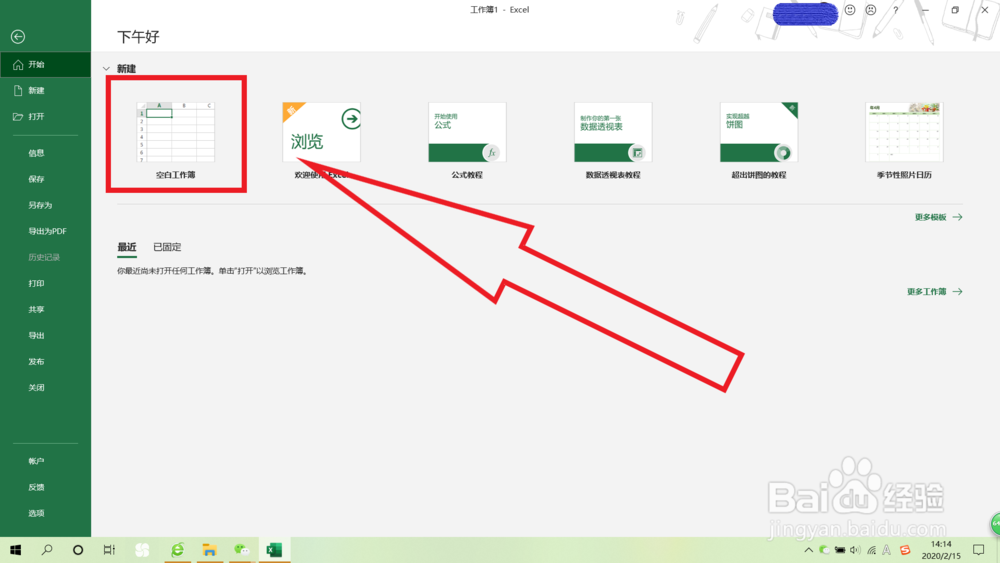Click the white four-petal icon on taskbar
The image size is (1000, 563).
pyautogui.click(x=142, y=550)
